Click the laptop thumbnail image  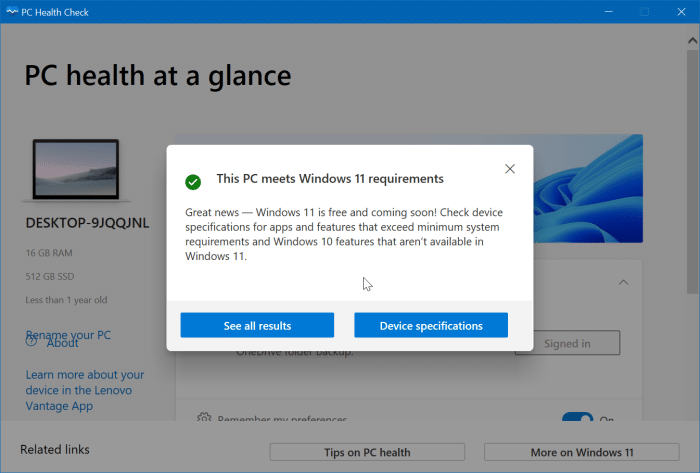[x=76, y=170]
